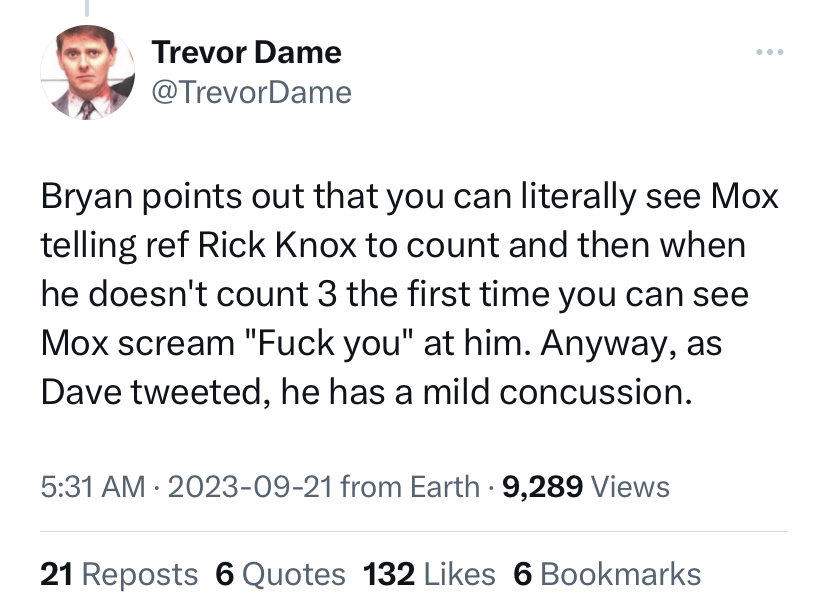Image resolution: width=828 pixels, height=610 pixels.
Task: Click the thread connector line above avatar
Action: tap(87, 8)
